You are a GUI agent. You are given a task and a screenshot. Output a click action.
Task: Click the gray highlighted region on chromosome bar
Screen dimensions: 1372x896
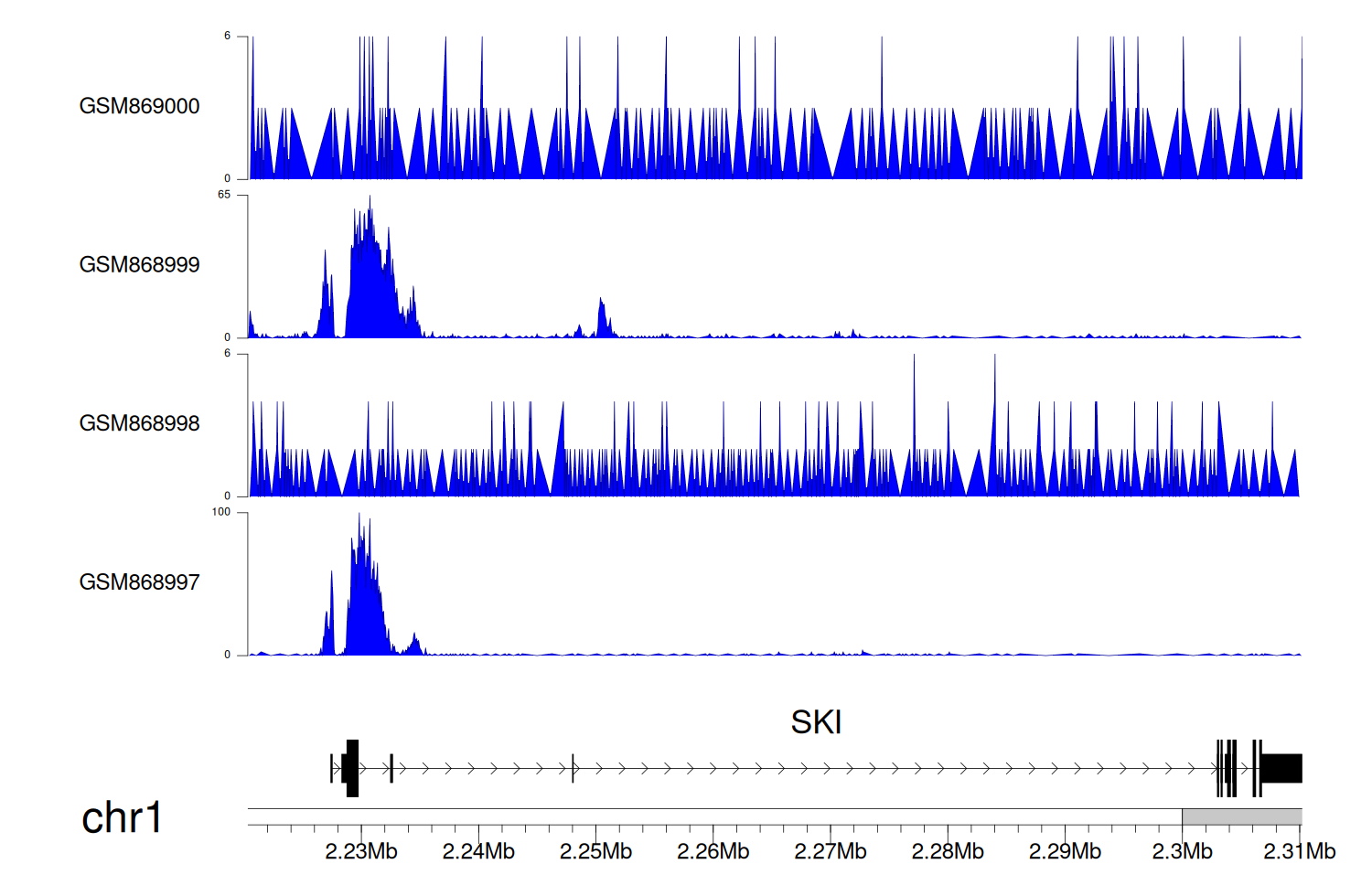tap(1241, 816)
